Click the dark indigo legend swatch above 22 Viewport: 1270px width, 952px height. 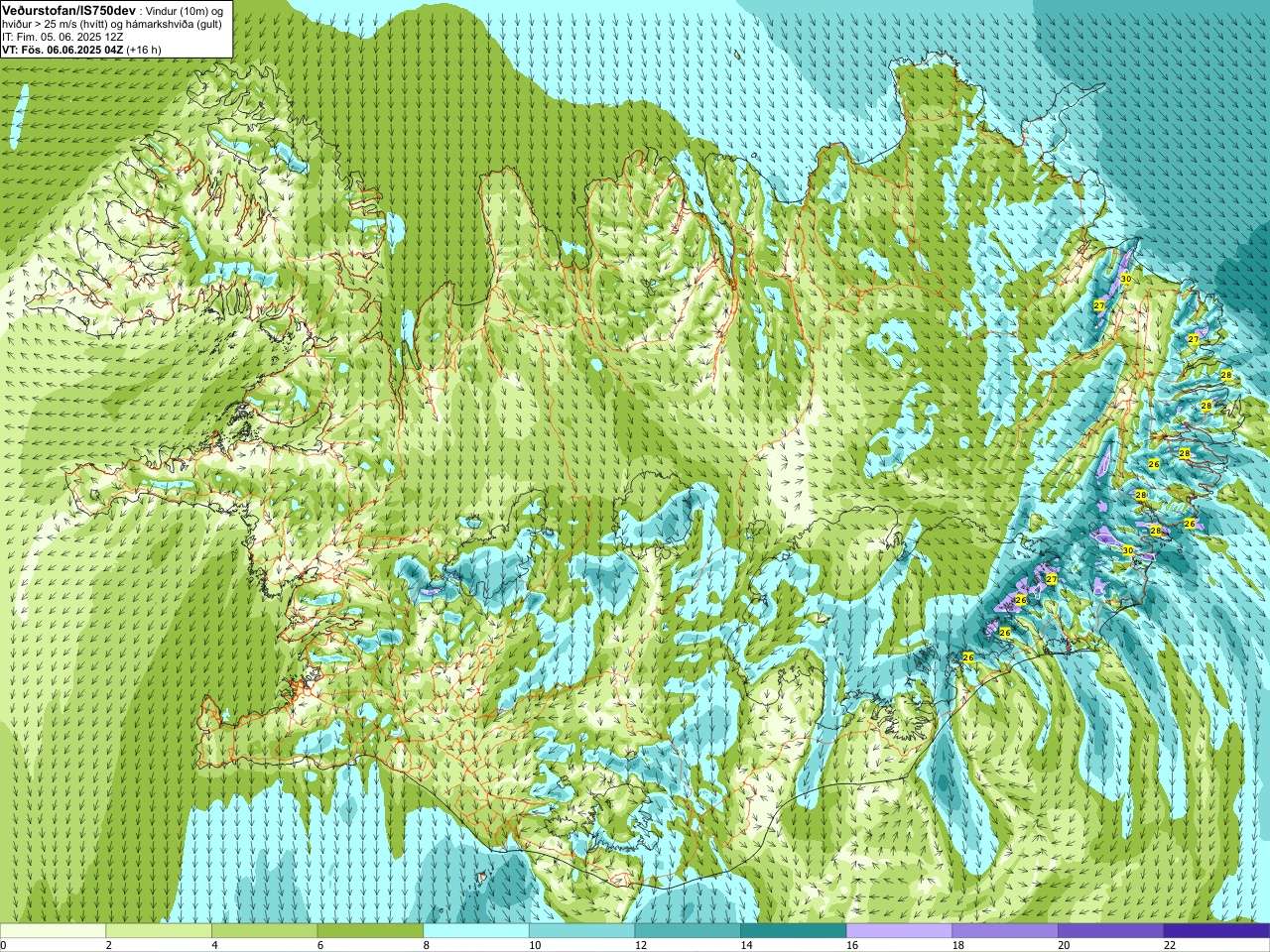(x=1216, y=931)
